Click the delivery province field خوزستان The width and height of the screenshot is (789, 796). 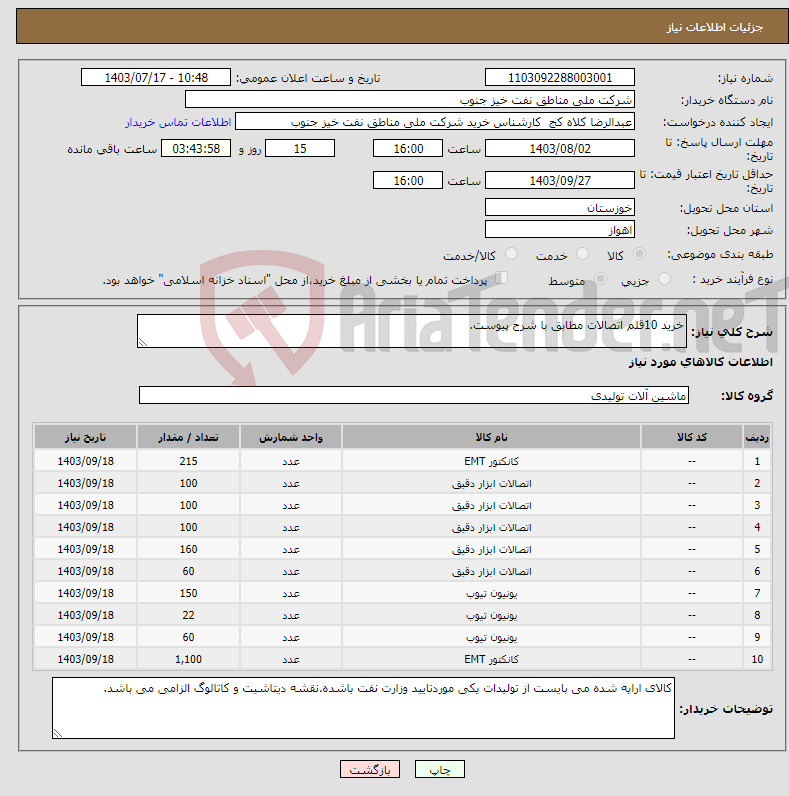click(x=560, y=207)
